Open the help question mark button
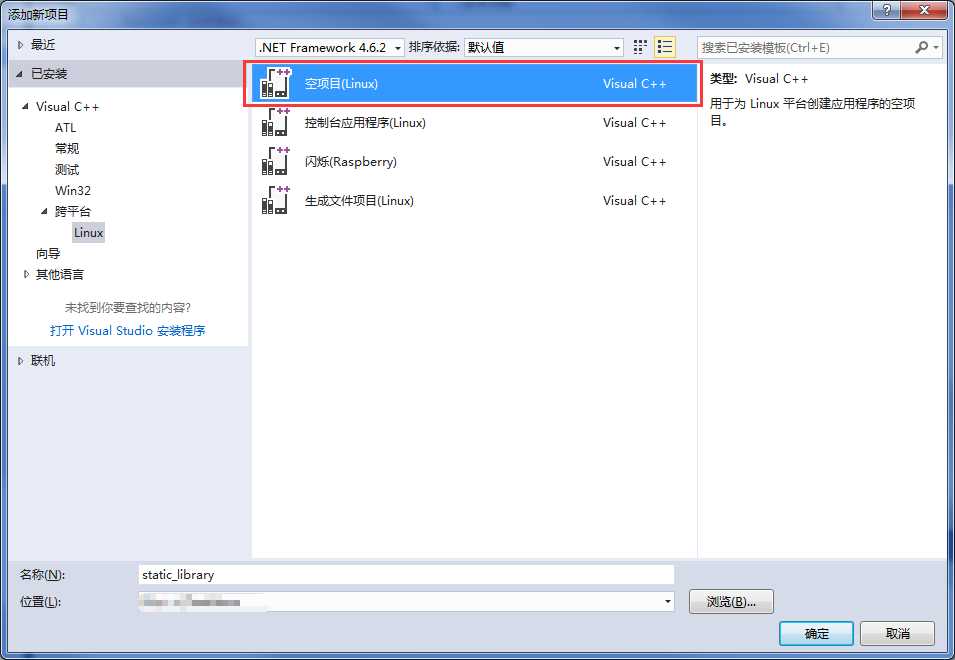Image resolution: width=955 pixels, height=660 pixels. [887, 10]
